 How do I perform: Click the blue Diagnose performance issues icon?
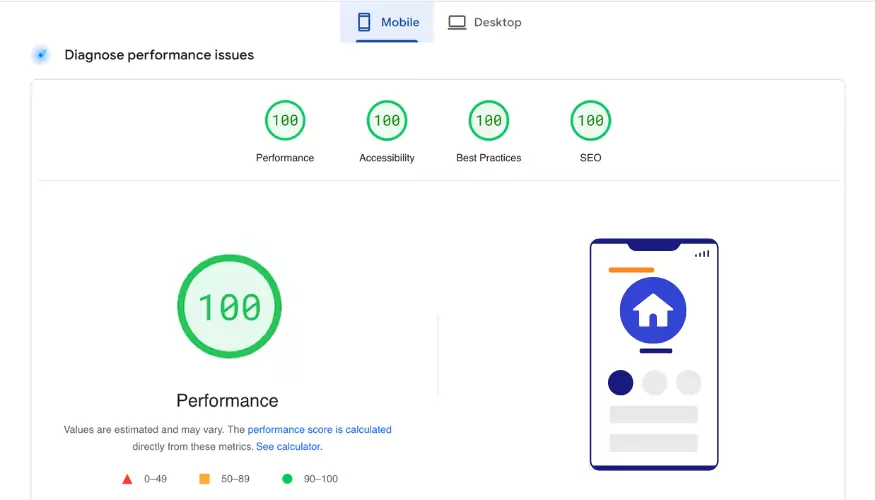[x=41, y=55]
